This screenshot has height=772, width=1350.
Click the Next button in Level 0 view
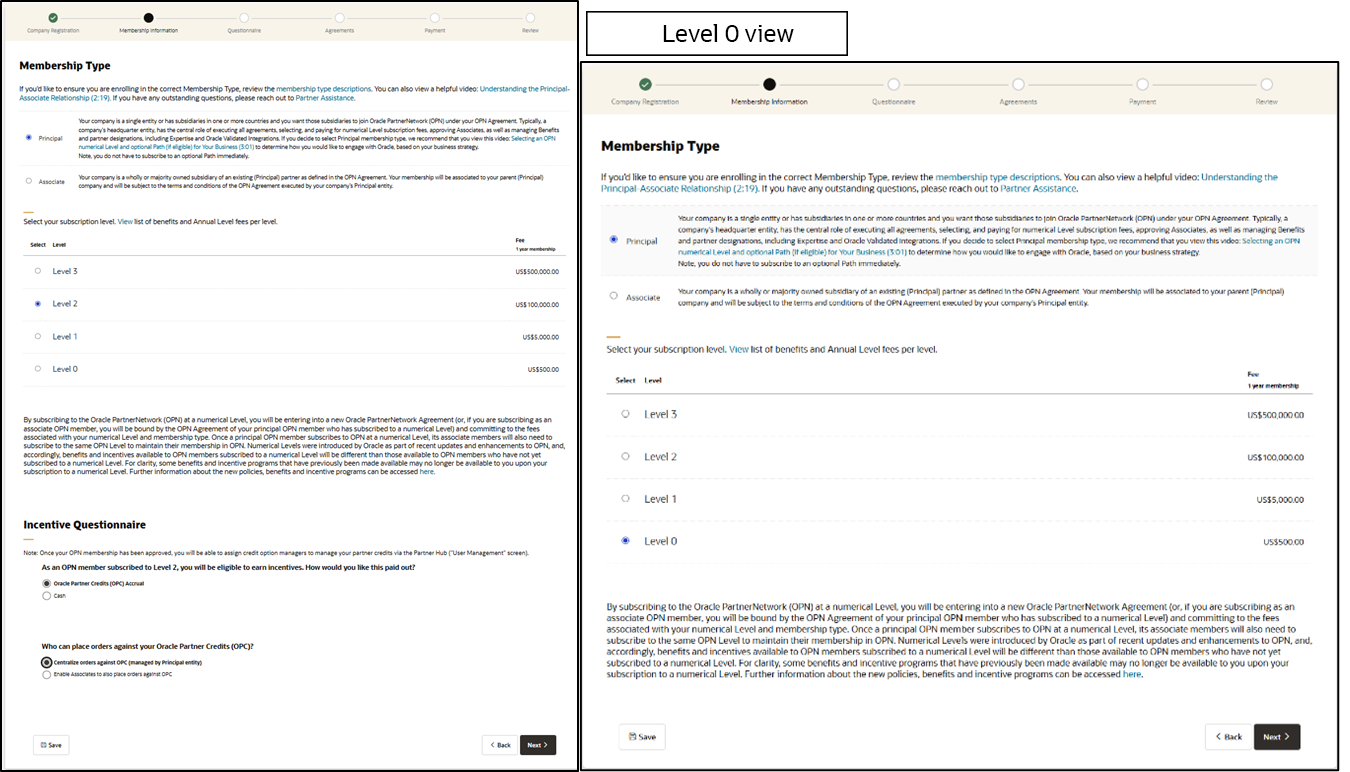pos(1277,737)
